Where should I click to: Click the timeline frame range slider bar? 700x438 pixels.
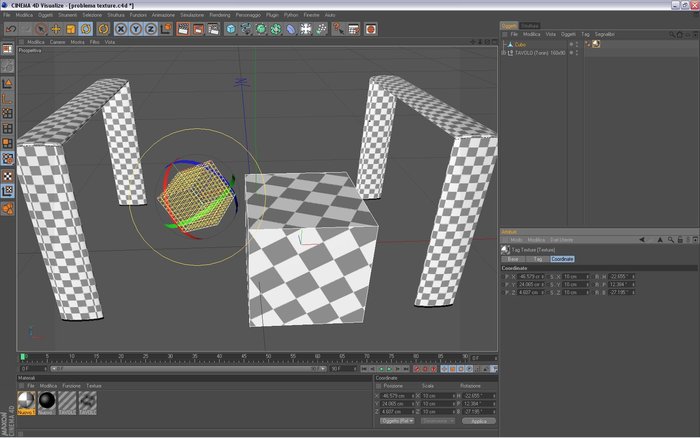(188, 369)
